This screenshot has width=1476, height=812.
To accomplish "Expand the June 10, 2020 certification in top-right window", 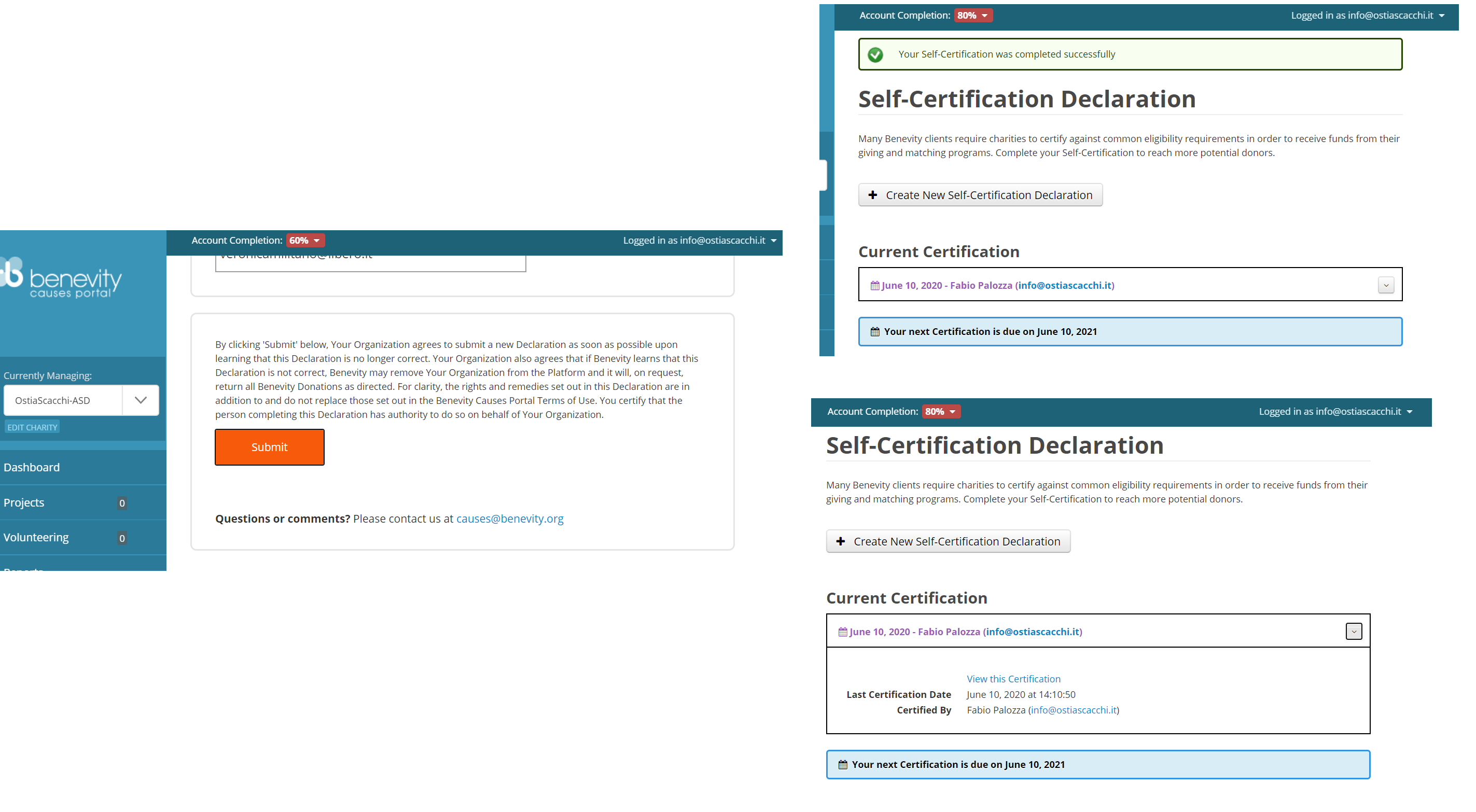I will pyautogui.click(x=1385, y=285).
